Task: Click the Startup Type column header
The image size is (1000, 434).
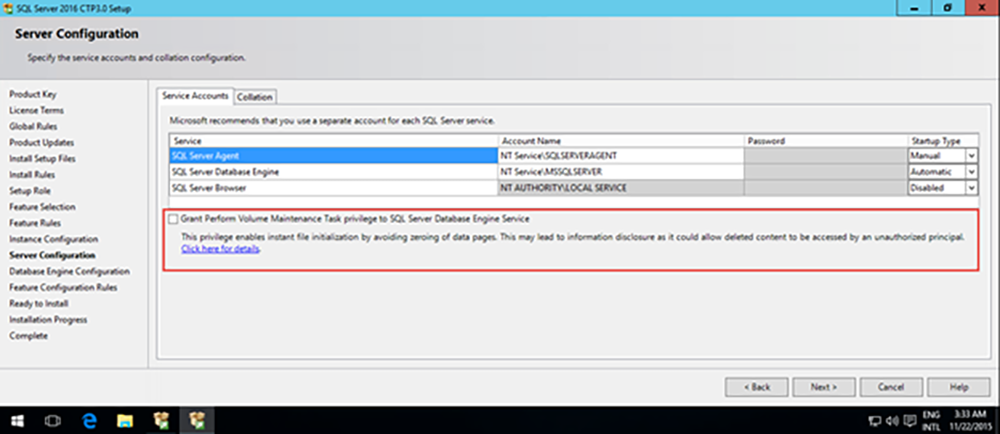Action: click(x=943, y=140)
